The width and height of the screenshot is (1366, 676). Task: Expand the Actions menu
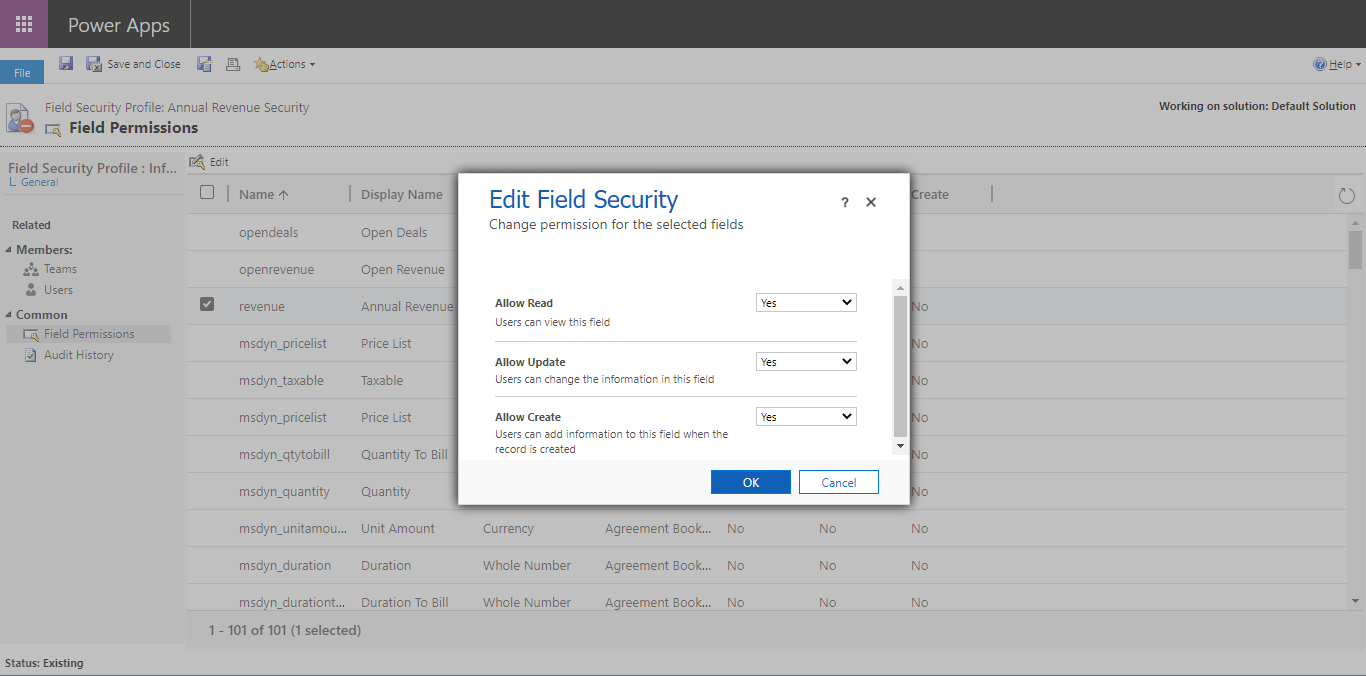click(x=284, y=63)
